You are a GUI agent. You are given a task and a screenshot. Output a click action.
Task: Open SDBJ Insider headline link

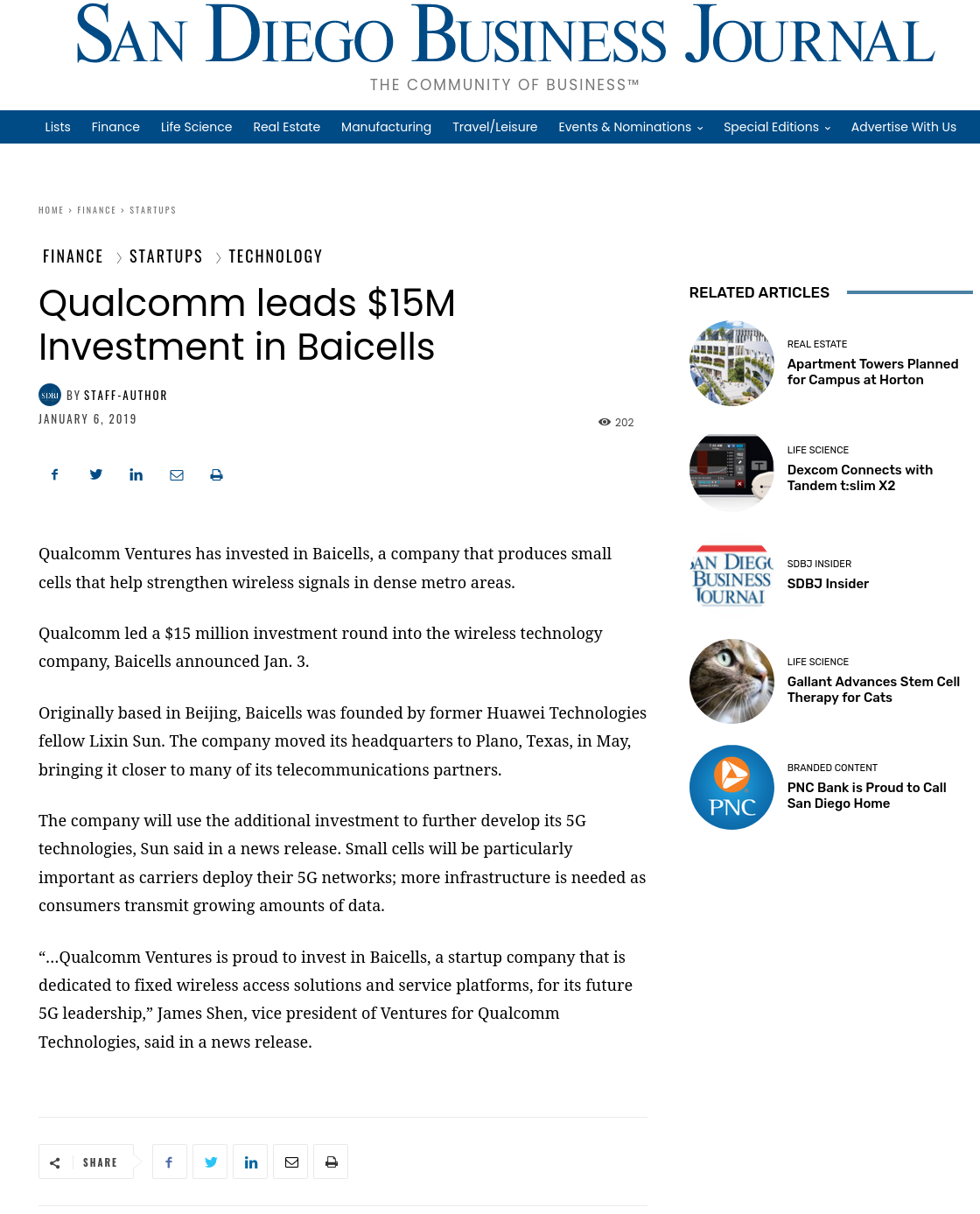828,584
